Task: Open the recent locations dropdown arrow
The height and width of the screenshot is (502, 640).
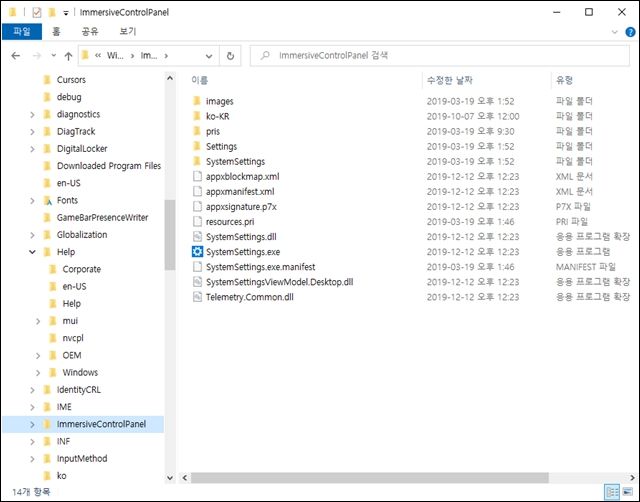Action: (x=53, y=56)
